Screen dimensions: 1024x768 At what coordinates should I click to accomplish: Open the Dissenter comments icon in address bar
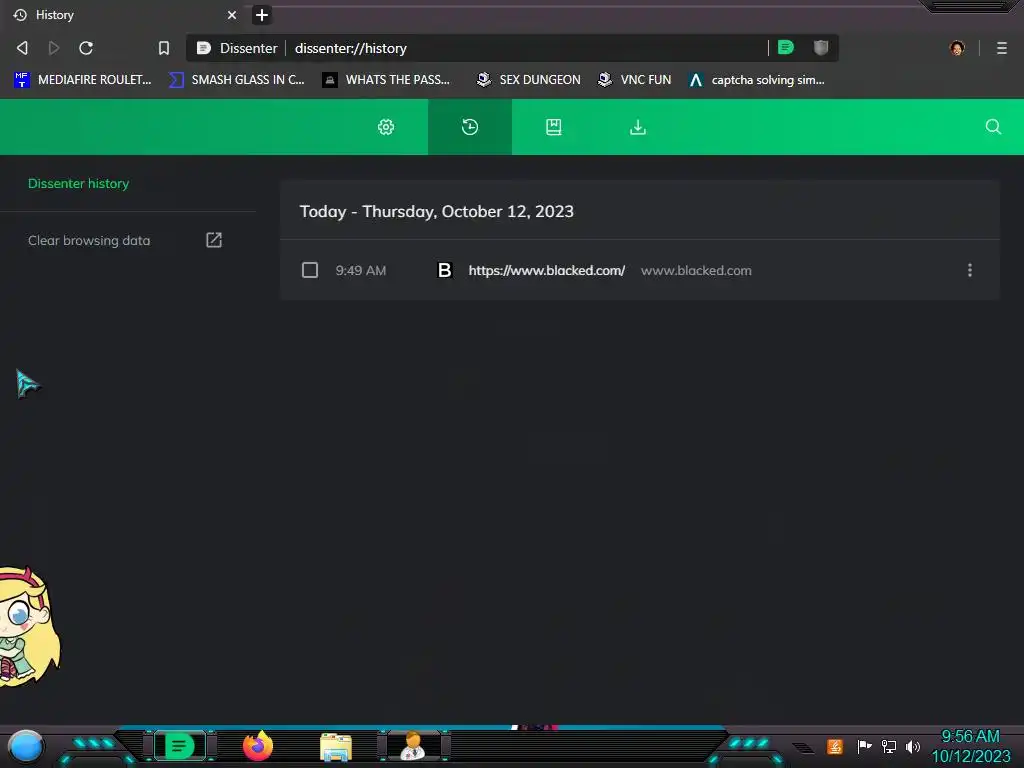pyautogui.click(x=786, y=47)
